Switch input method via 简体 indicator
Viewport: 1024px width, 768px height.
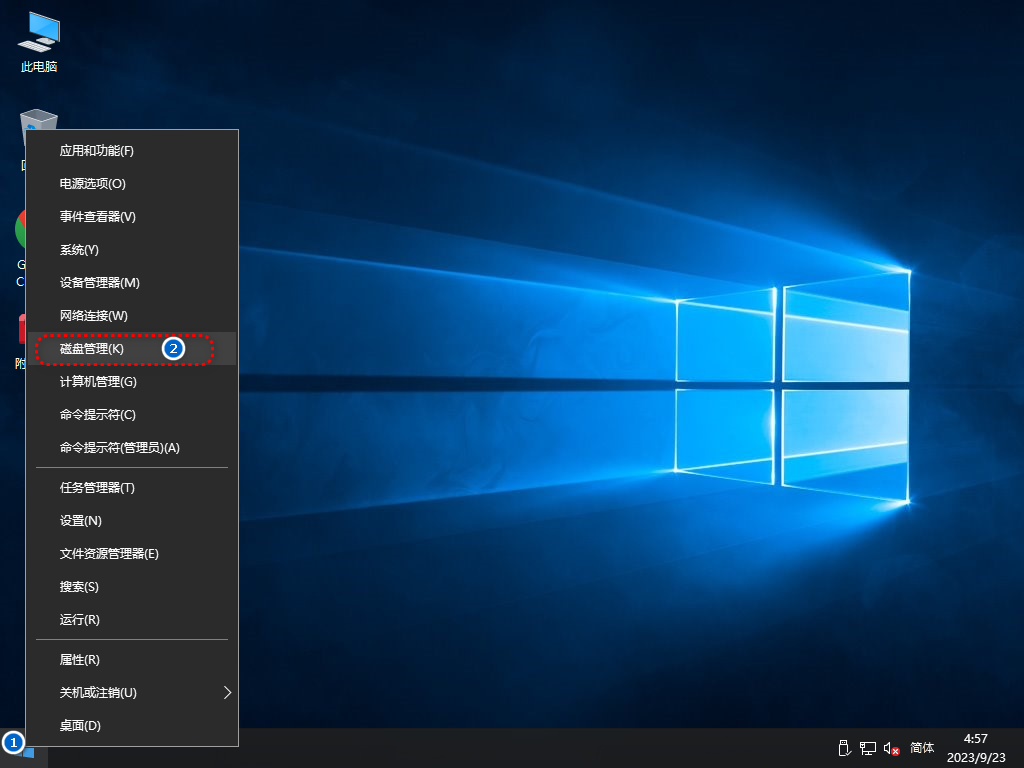tap(922, 748)
